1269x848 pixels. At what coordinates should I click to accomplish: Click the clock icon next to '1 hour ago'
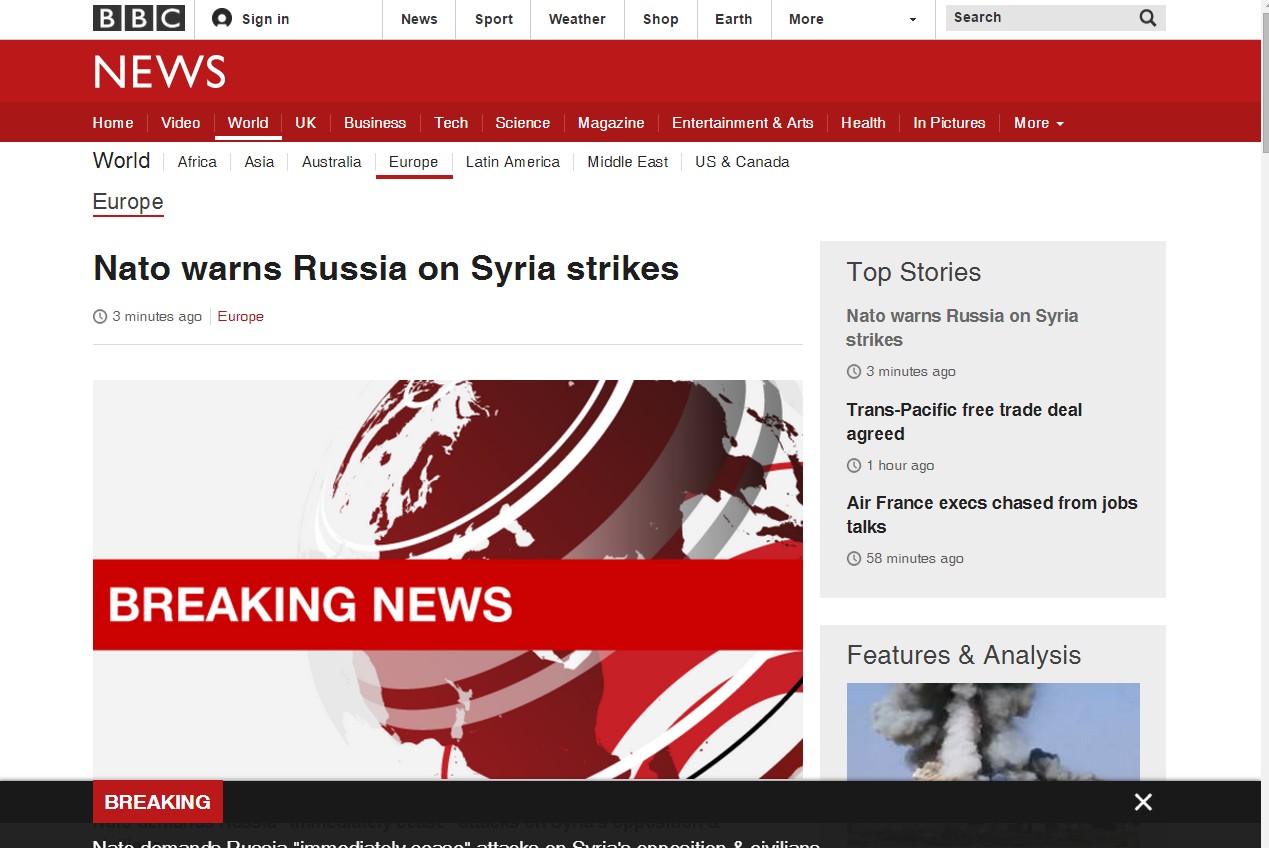tap(853, 465)
